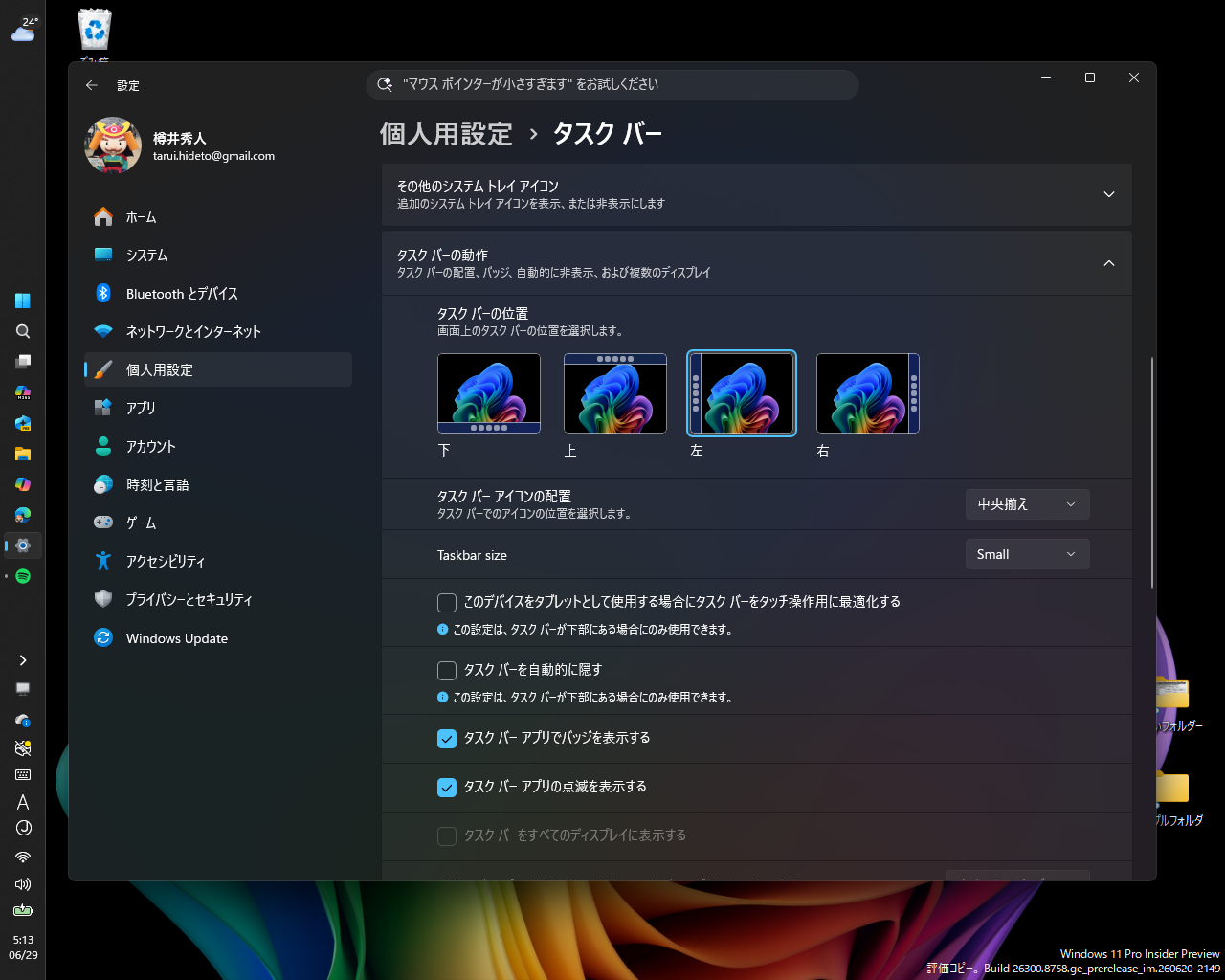This screenshot has height=980, width=1225.
Task: Select taskbar position 下 thumbnail
Action: pos(489,393)
